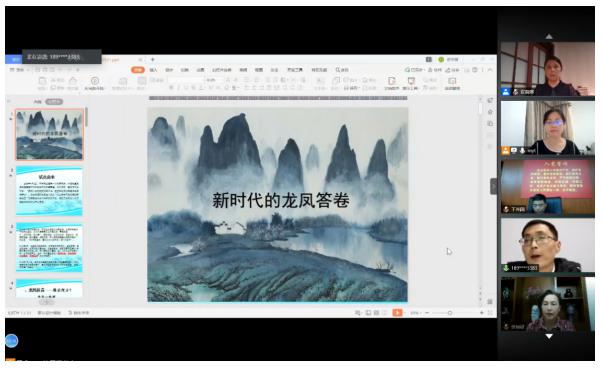Click the New Slide icon in ribbon

122,81
